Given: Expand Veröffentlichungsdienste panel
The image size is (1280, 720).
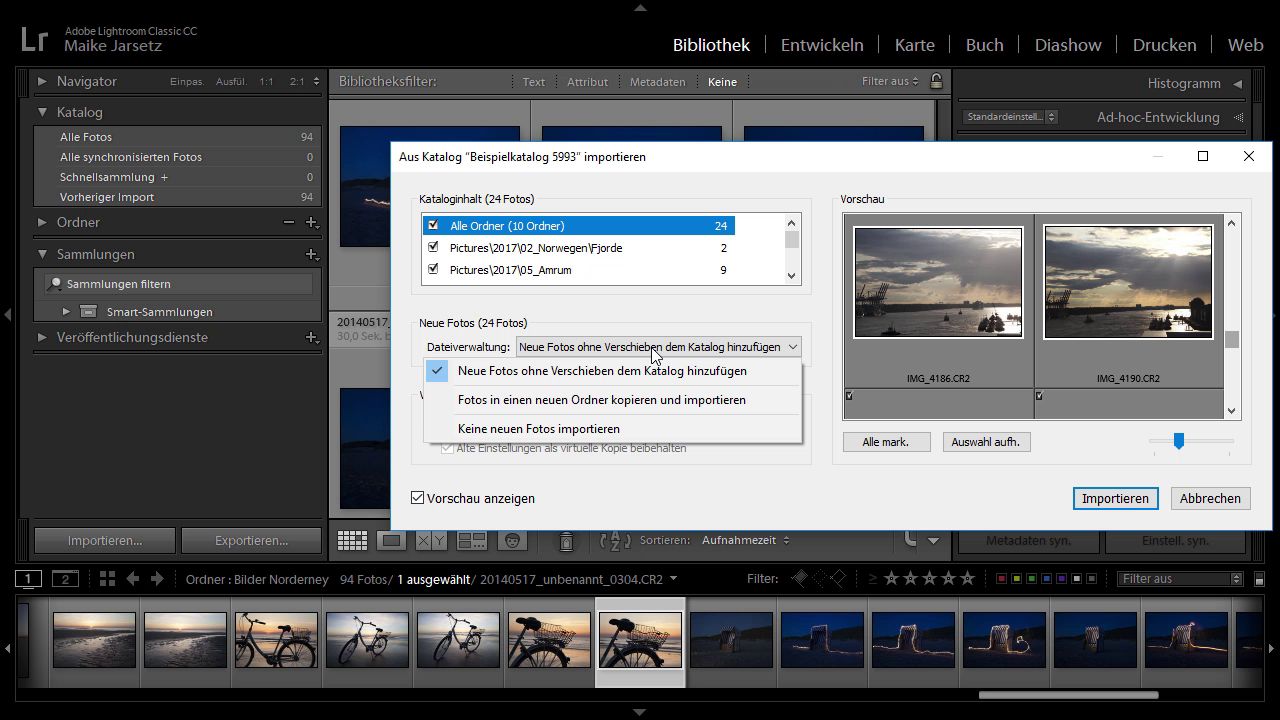Looking at the screenshot, I should (x=42, y=337).
